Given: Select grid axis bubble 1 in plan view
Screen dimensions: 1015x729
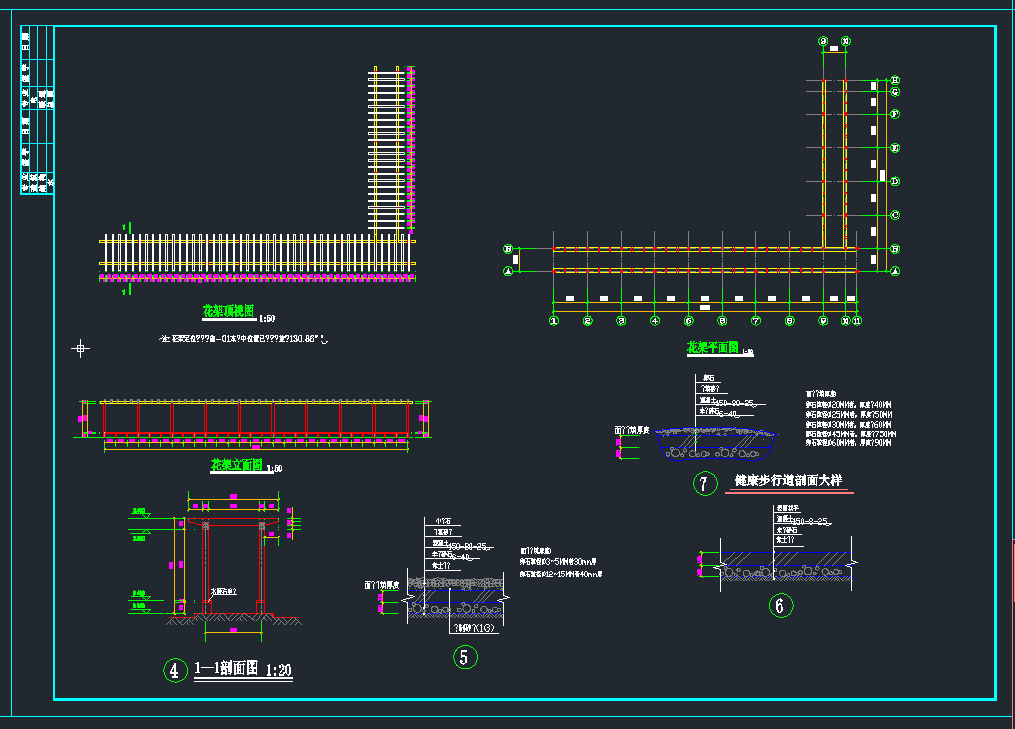Looking at the screenshot, I should point(554,321).
